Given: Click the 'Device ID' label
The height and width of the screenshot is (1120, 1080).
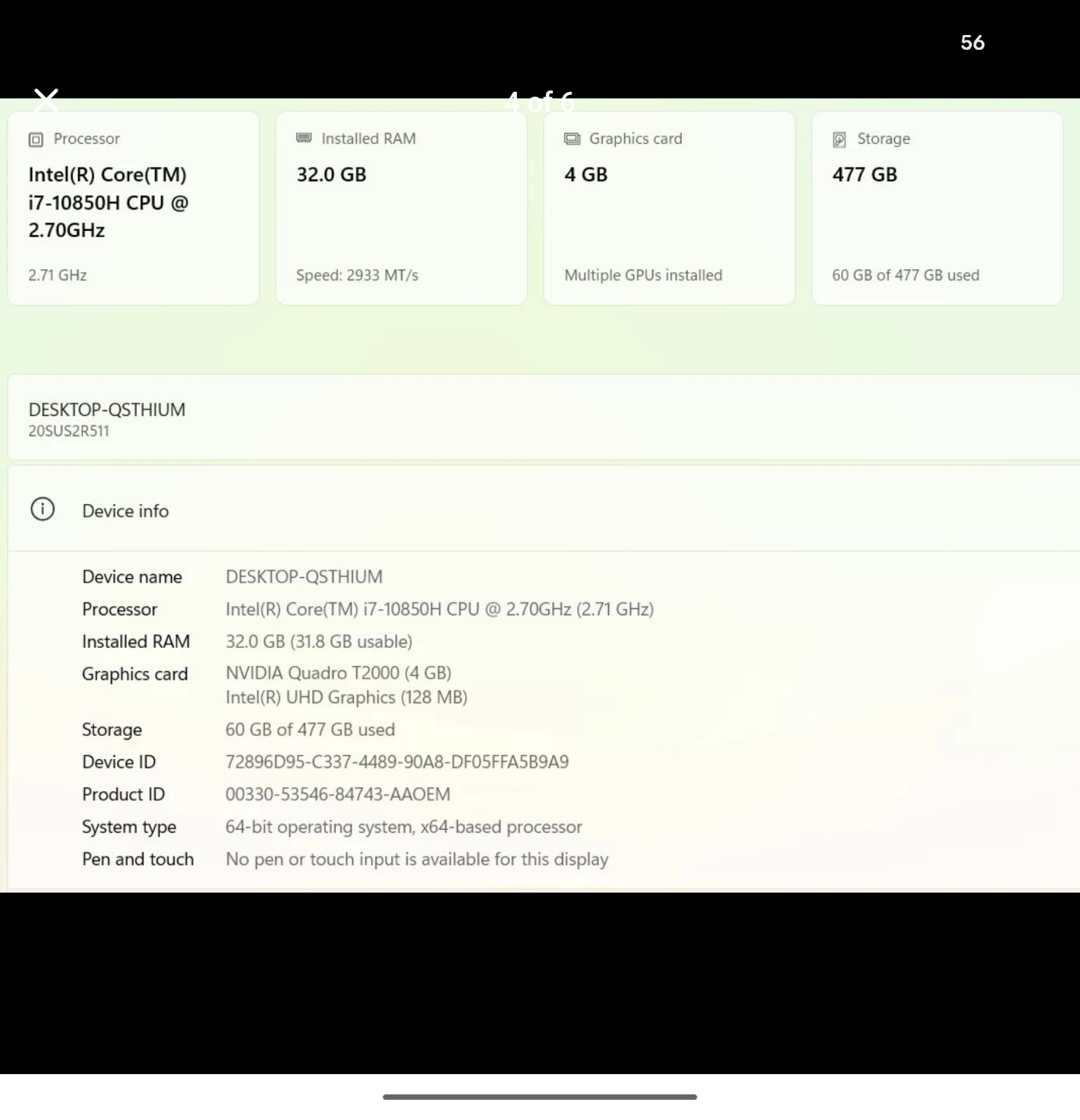Looking at the screenshot, I should [119, 762].
